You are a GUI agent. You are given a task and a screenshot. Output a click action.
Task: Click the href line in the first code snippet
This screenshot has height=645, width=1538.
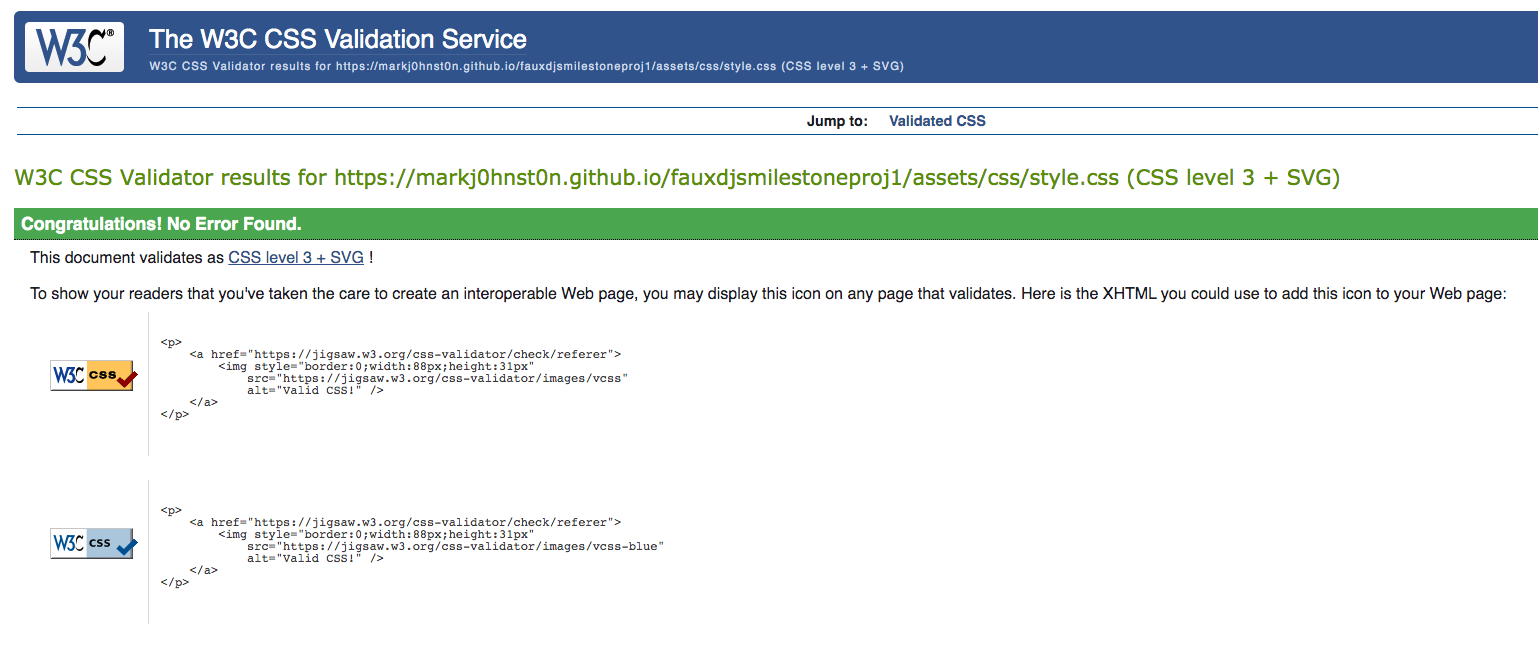[405, 354]
